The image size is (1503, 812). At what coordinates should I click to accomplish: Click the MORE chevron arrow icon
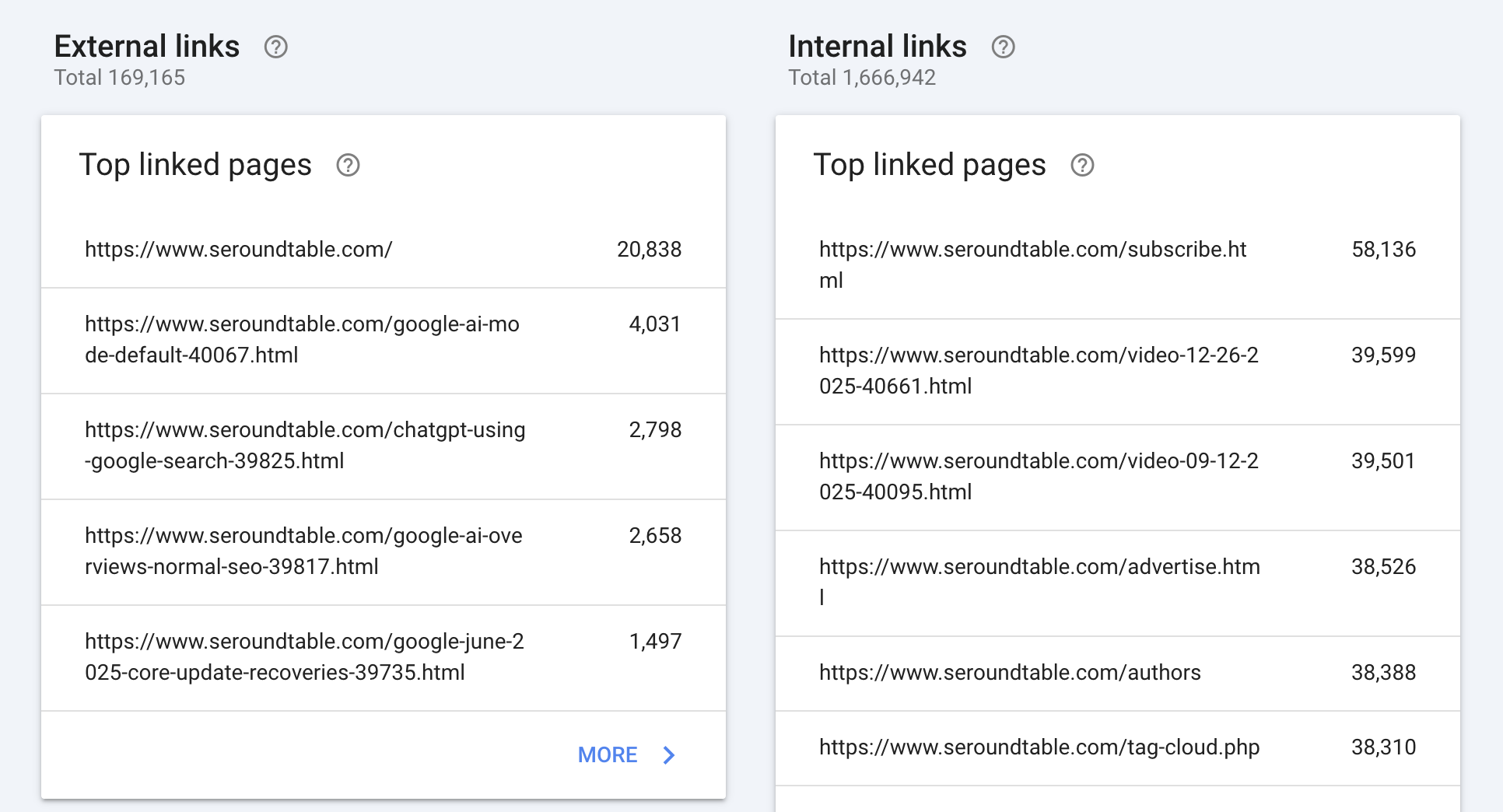(669, 755)
